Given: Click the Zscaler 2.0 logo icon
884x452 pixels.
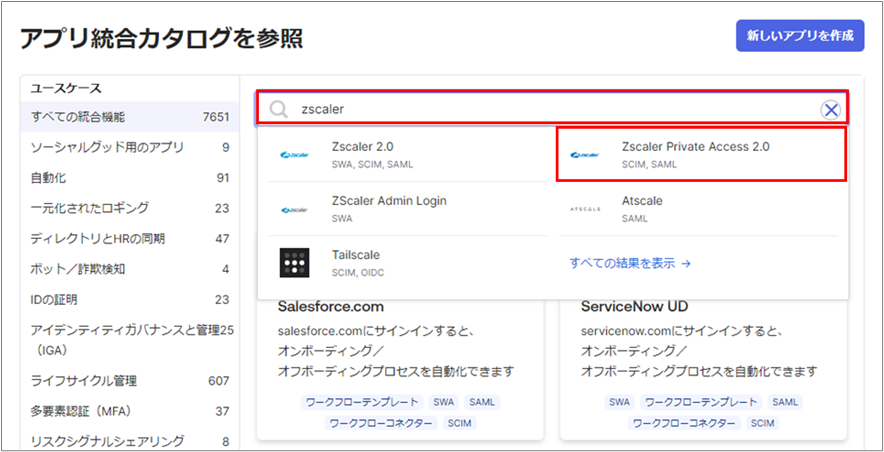Looking at the screenshot, I should (294, 155).
